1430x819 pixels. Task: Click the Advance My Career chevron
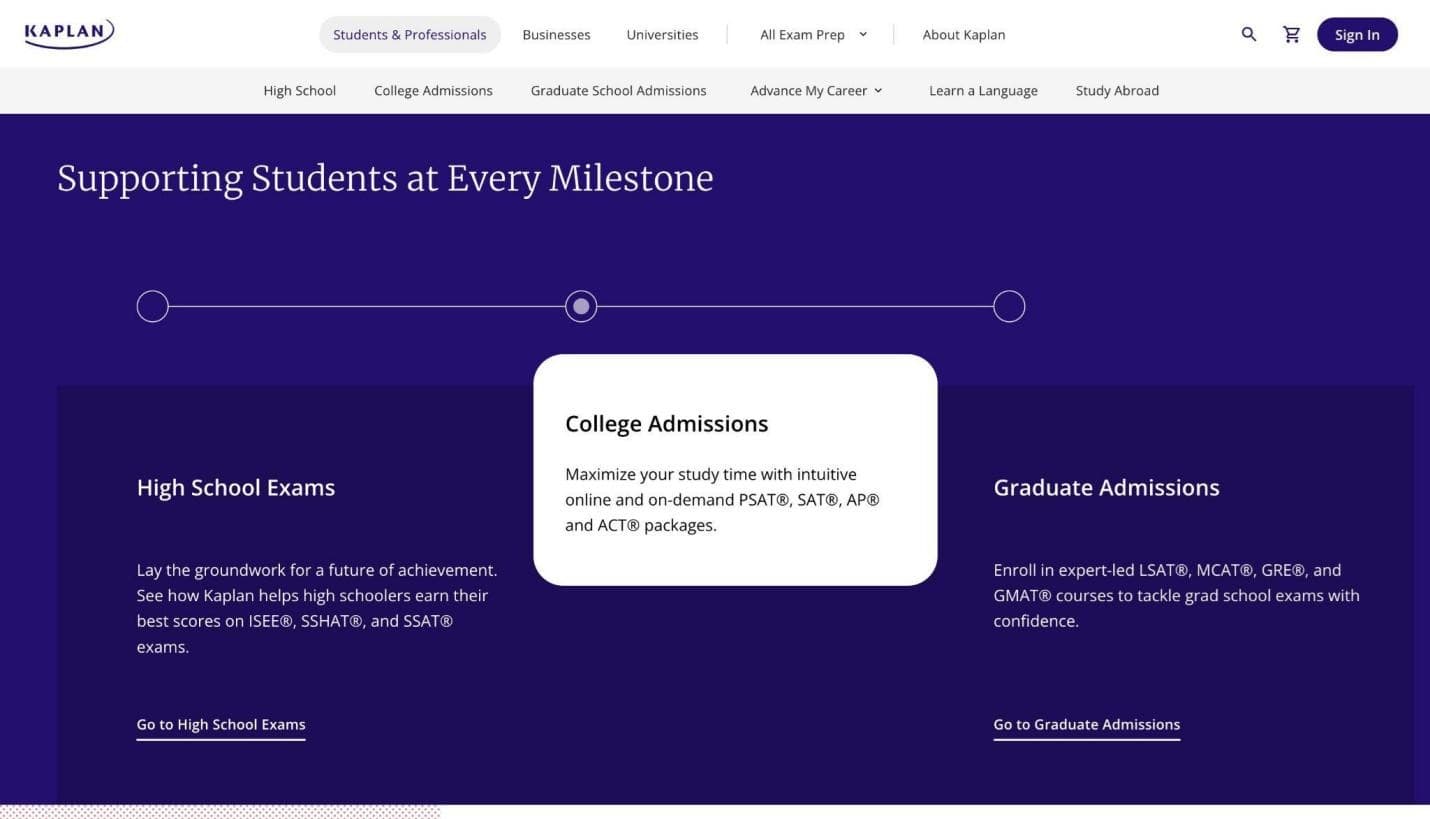(x=878, y=90)
